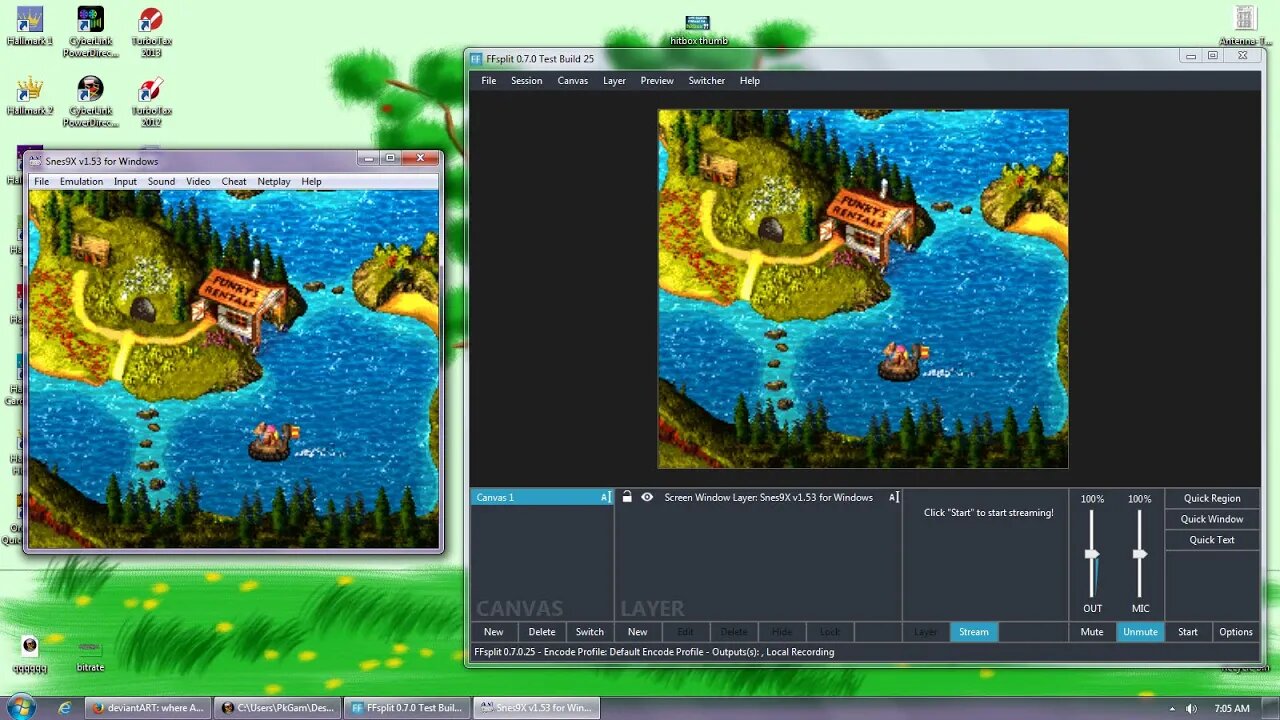Click the highlighted Unmute button

click(x=1140, y=632)
